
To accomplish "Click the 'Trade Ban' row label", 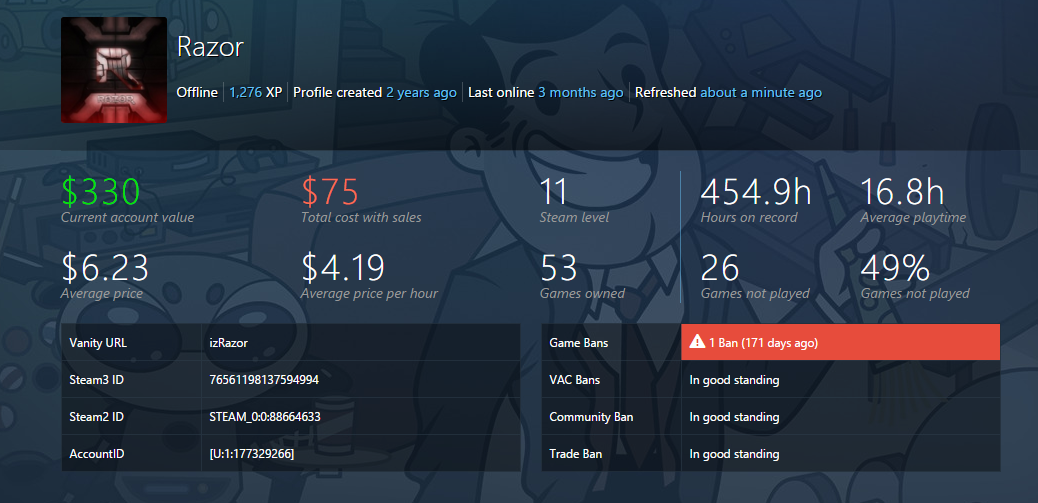I will coord(574,454).
